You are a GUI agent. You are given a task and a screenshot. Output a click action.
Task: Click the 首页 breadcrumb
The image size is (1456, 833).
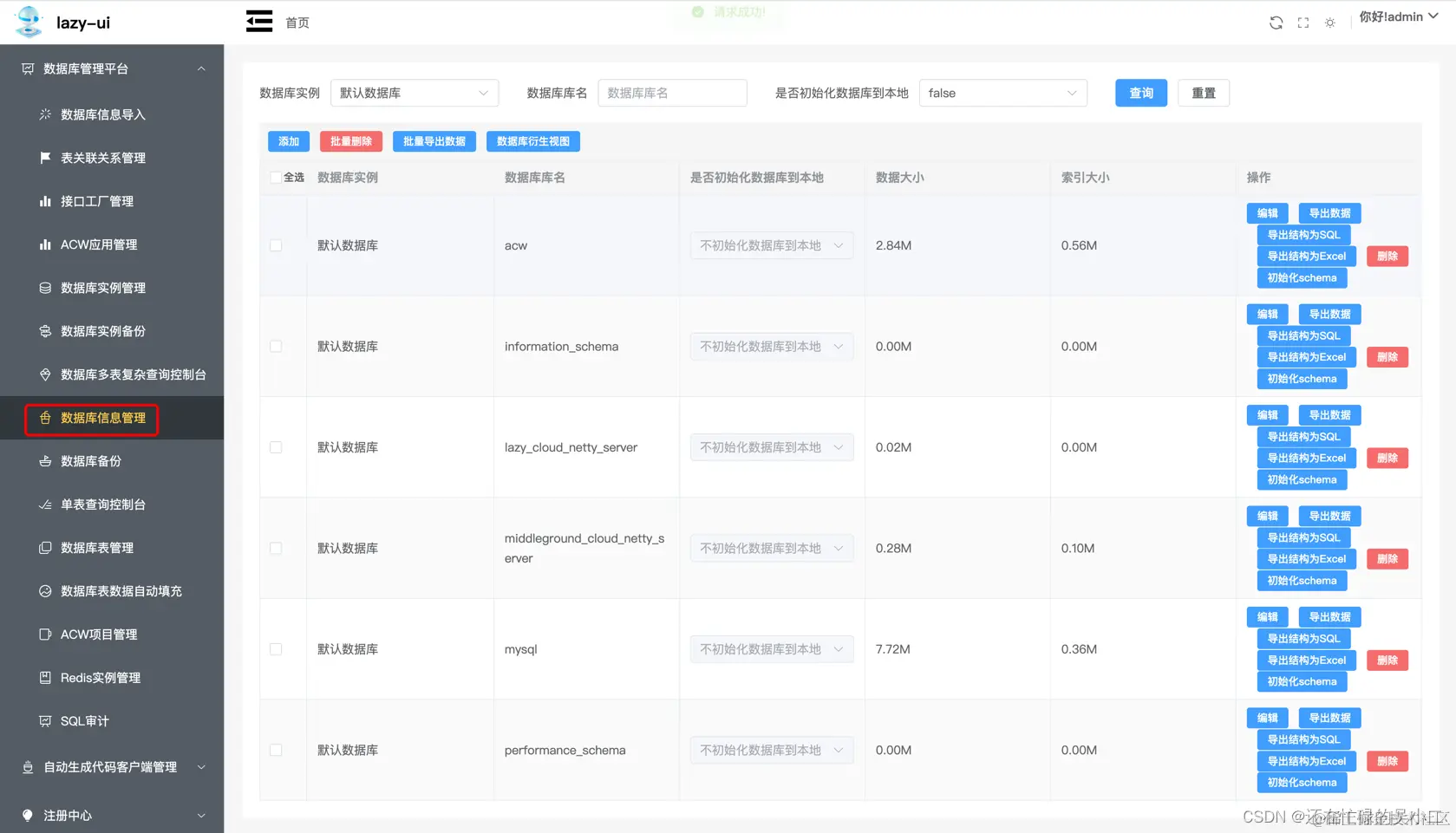297,23
